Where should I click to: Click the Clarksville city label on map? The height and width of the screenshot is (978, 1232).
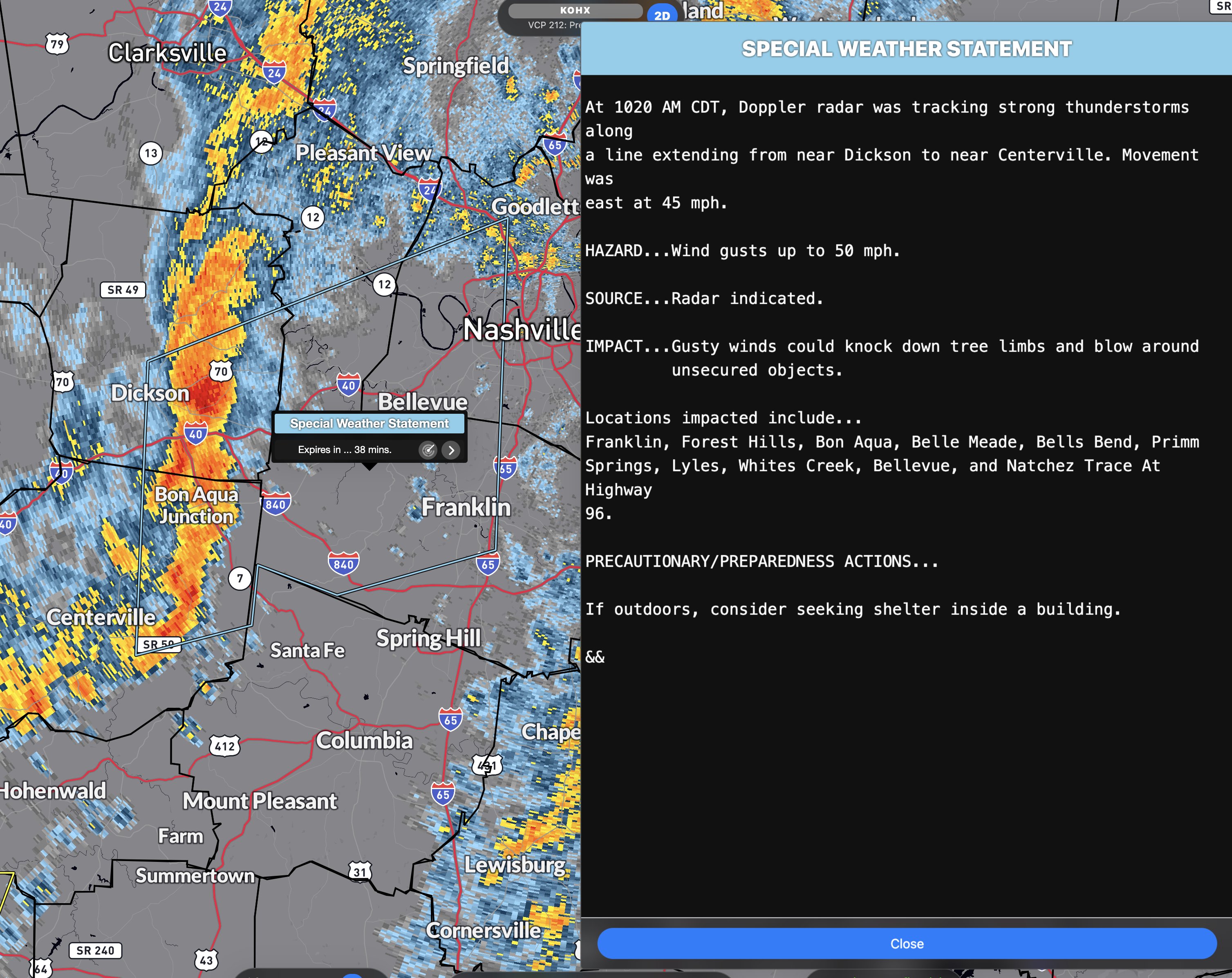tap(168, 53)
